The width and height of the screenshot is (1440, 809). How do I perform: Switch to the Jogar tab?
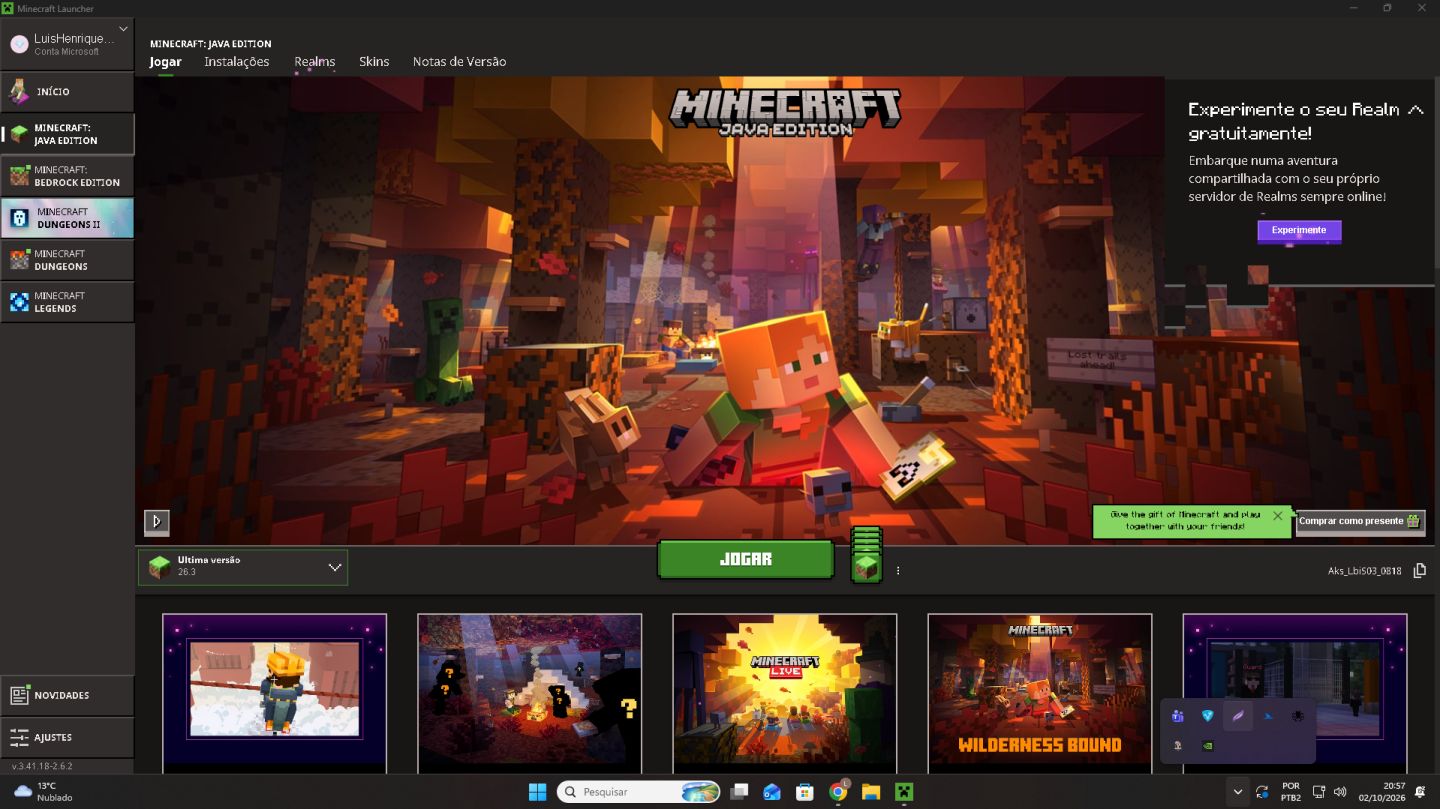click(166, 62)
